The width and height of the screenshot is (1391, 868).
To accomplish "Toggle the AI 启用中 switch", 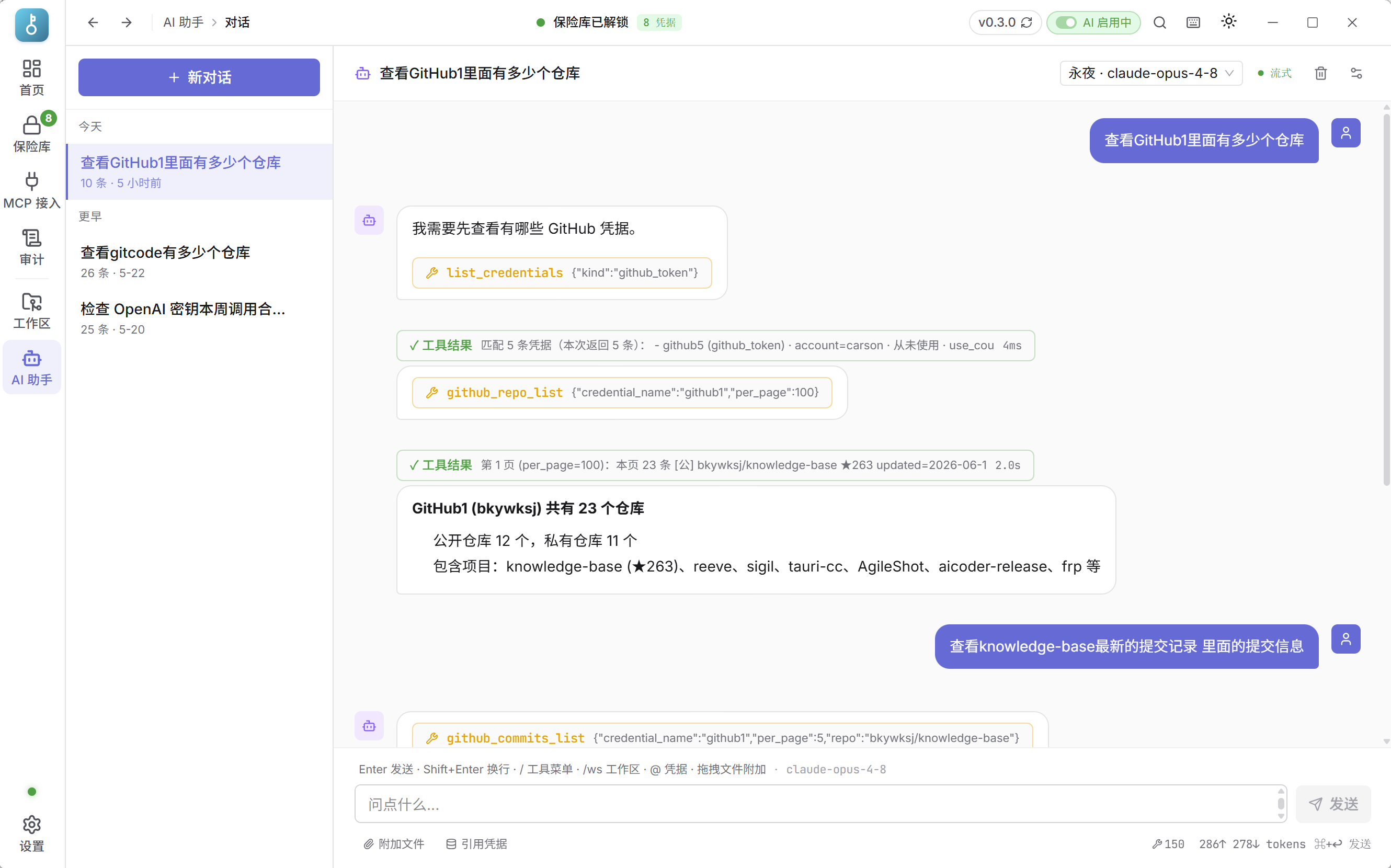I will point(1066,22).
